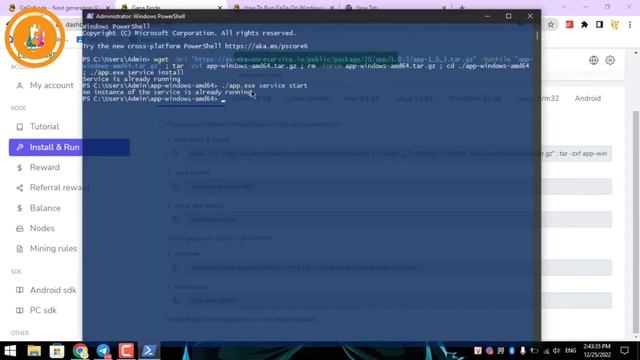
Task: Click the PowerShell vertical scrollbar thumb
Action: [x=537, y=36]
